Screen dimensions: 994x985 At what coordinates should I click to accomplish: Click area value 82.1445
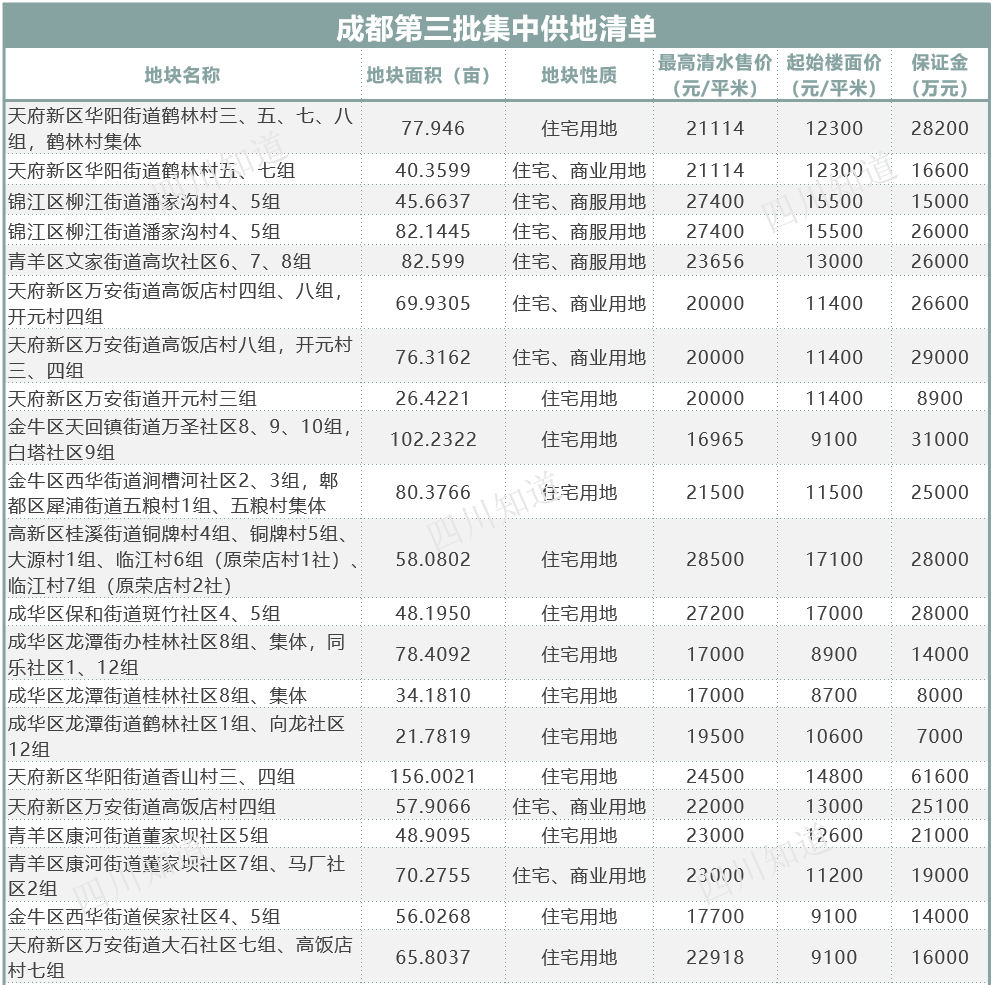click(433, 231)
